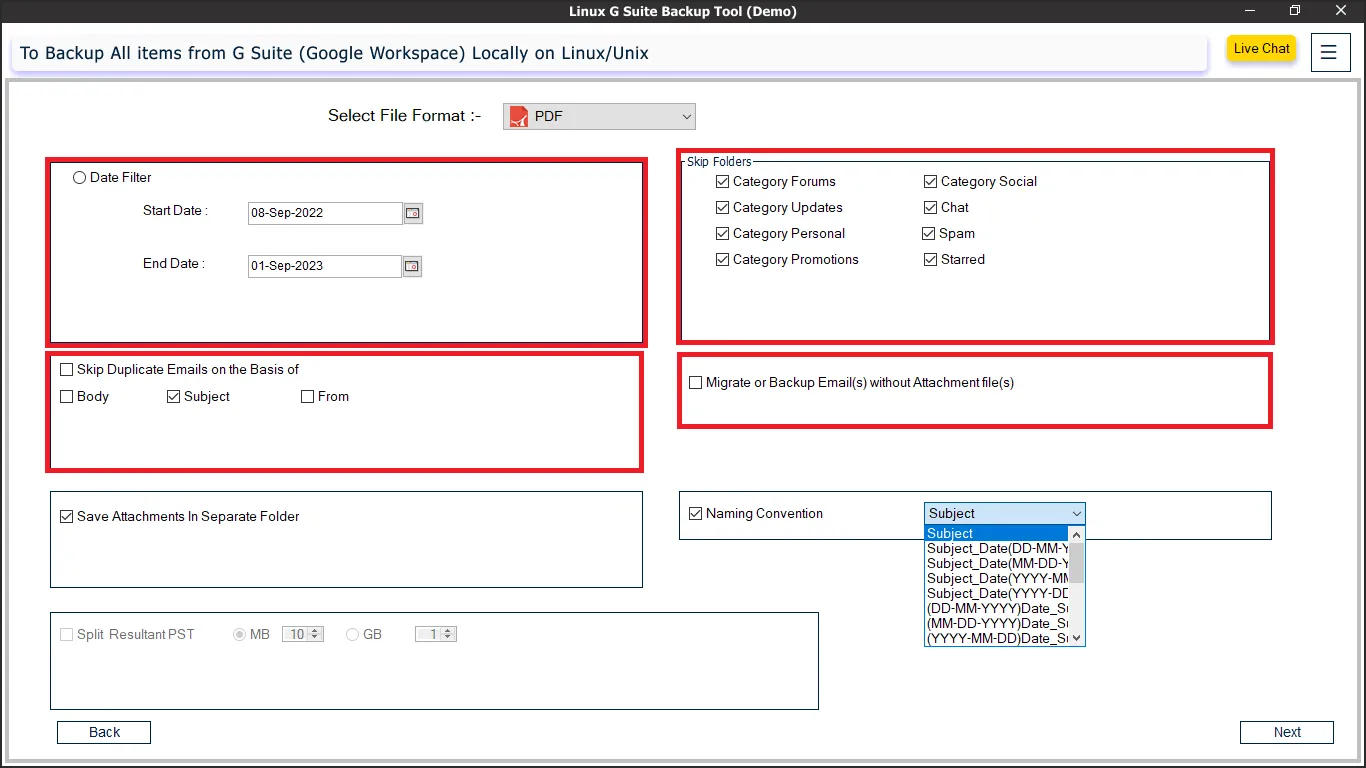Choose the (DD-MM-YYYY)Date_Subject naming option
This screenshot has width=1366, height=768.
997,608
